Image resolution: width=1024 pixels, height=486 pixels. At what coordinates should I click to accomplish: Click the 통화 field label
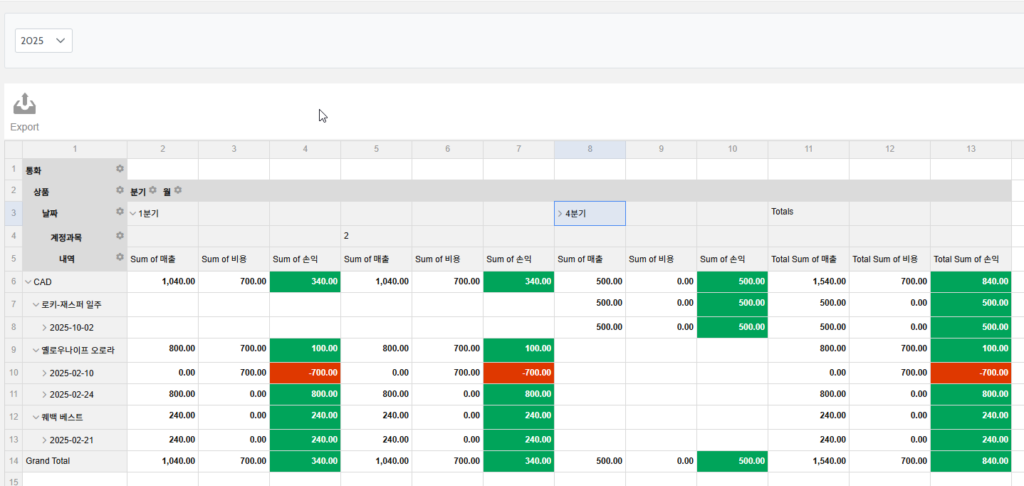coord(33,169)
